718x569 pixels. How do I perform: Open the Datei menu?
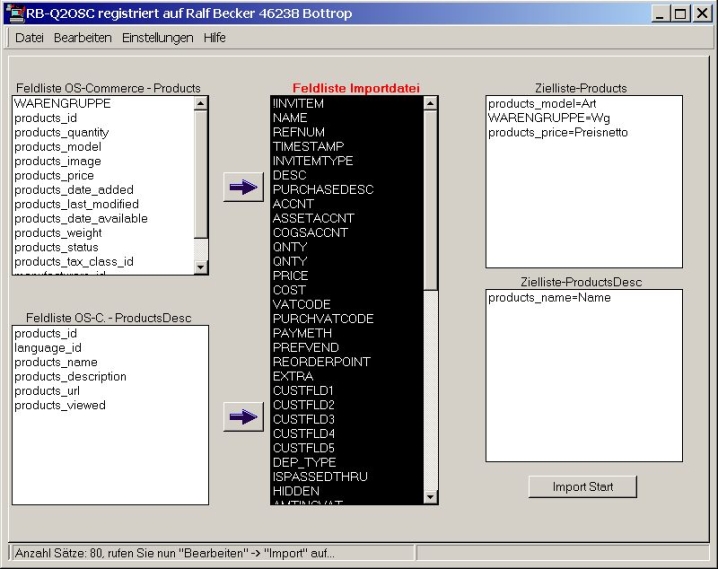(x=29, y=38)
